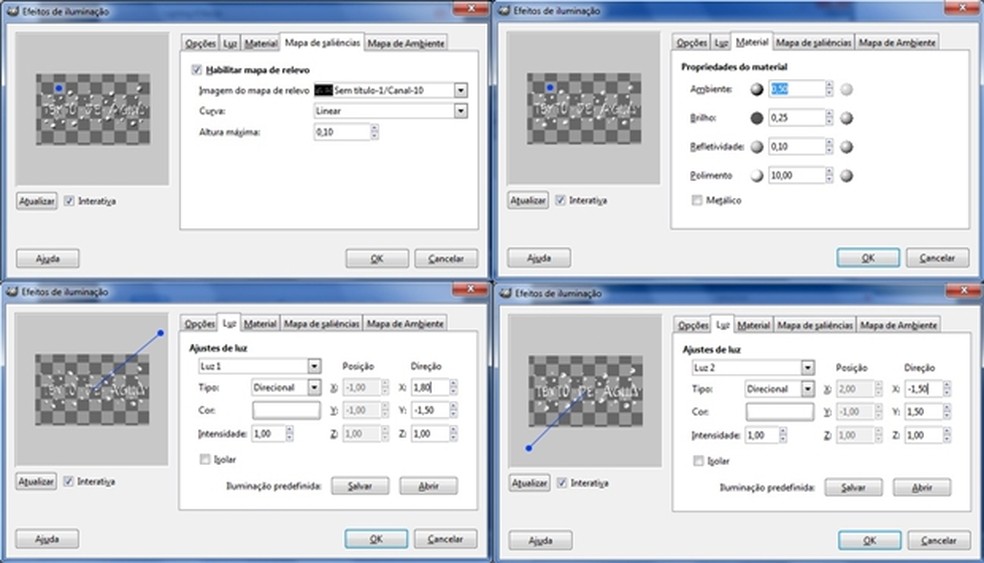Click dark Ambiente sphere icon in Material window
Image resolution: width=984 pixels, height=563 pixels.
757,89
